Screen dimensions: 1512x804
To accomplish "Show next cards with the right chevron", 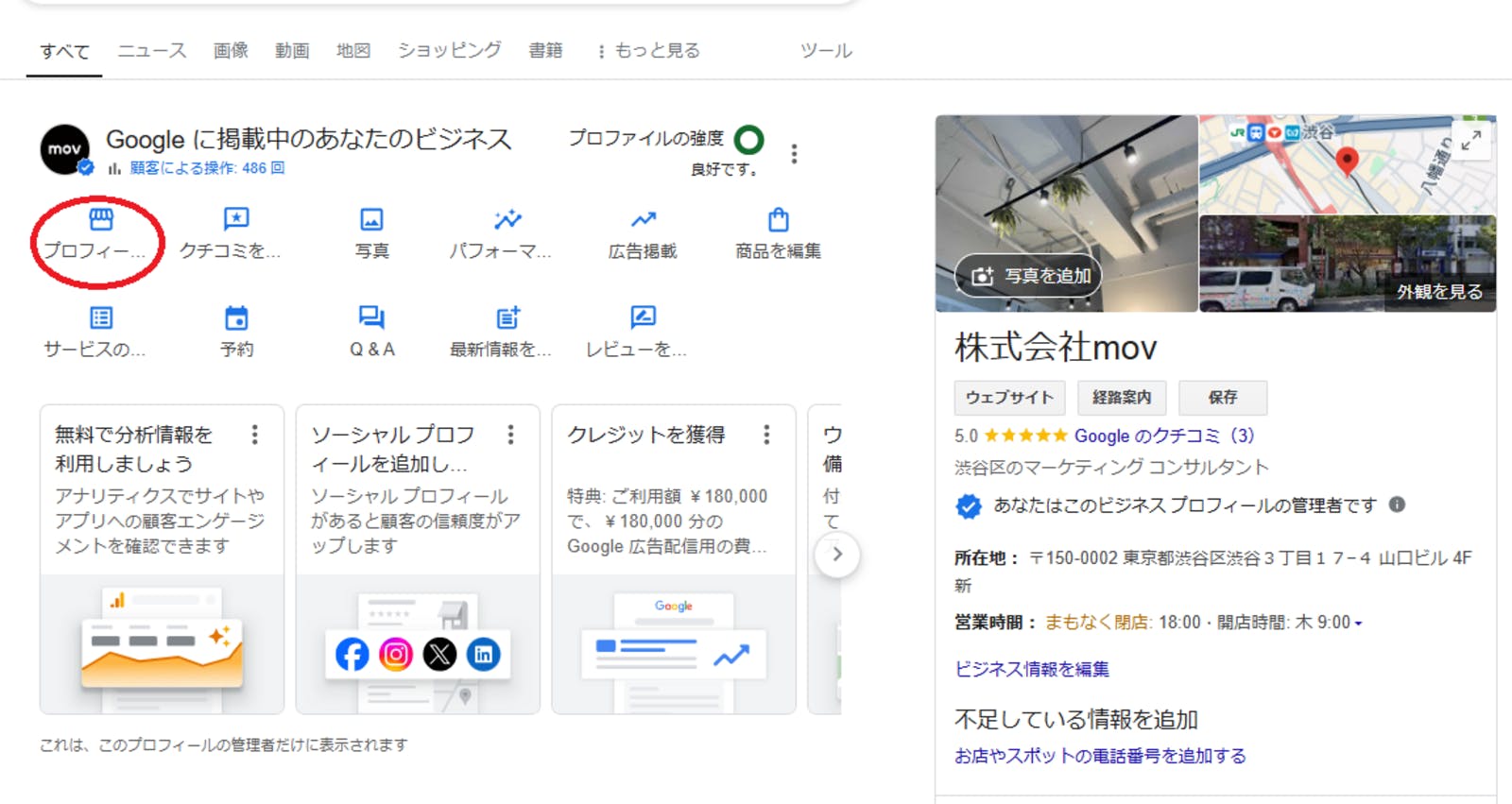I will pos(836,554).
